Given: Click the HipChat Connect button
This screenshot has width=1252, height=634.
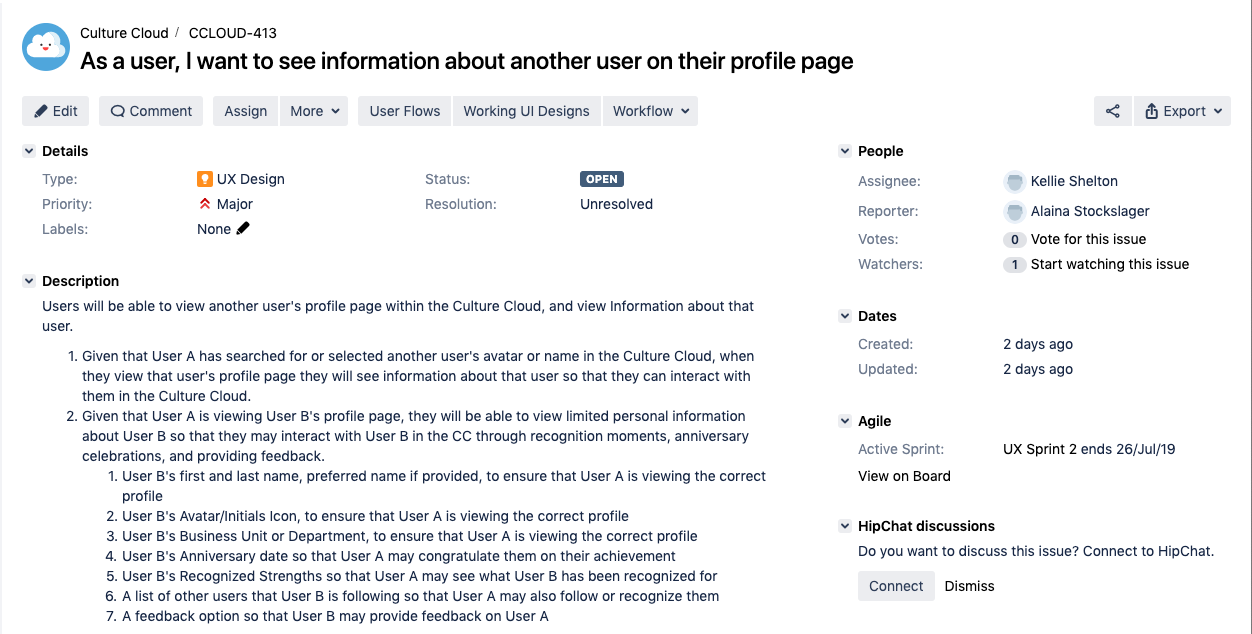Looking at the screenshot, I should (x=896, y=586).
